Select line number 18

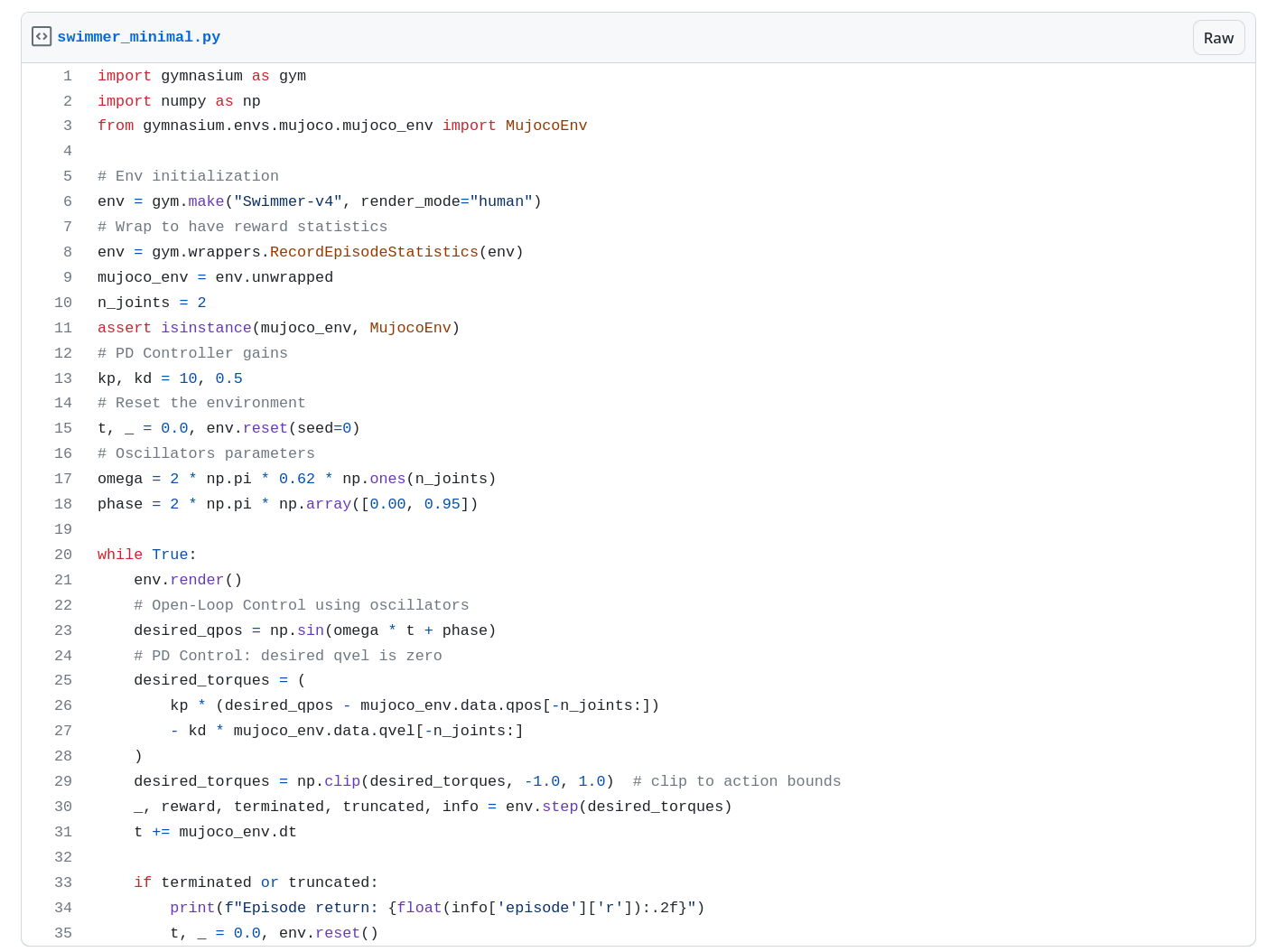(63, 504)
